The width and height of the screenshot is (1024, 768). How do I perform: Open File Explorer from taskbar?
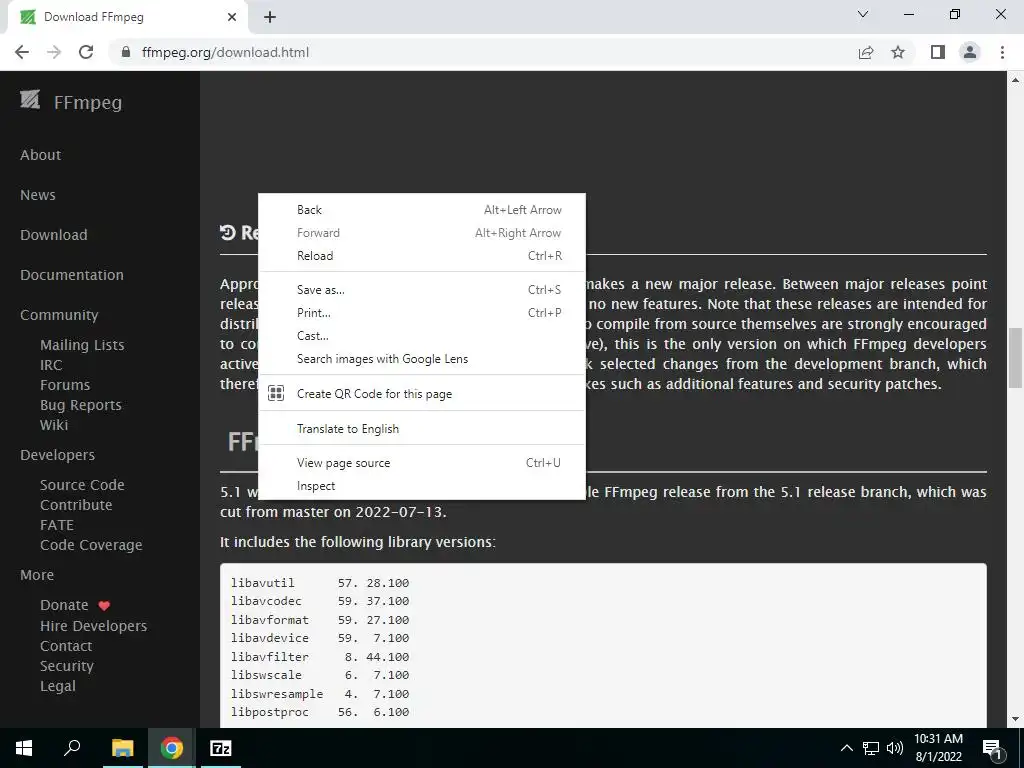[122, 748]
